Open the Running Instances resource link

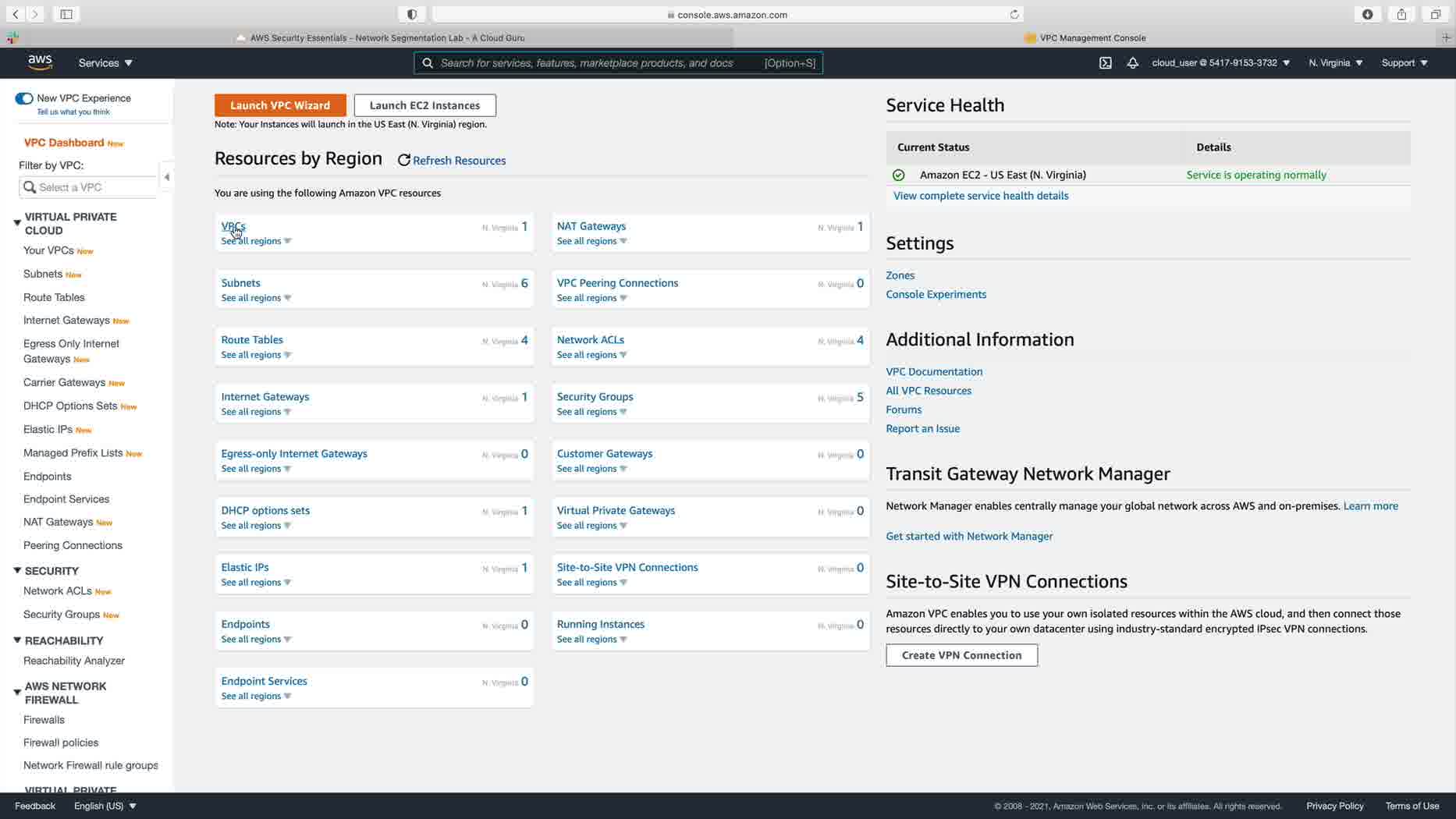[600, 624]
